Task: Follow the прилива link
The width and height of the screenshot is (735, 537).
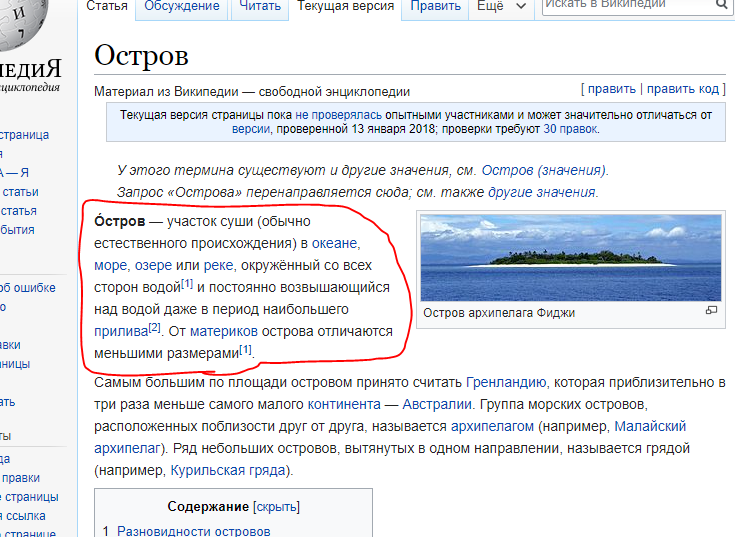Action: pyautogui.click(x=121, y=332)
